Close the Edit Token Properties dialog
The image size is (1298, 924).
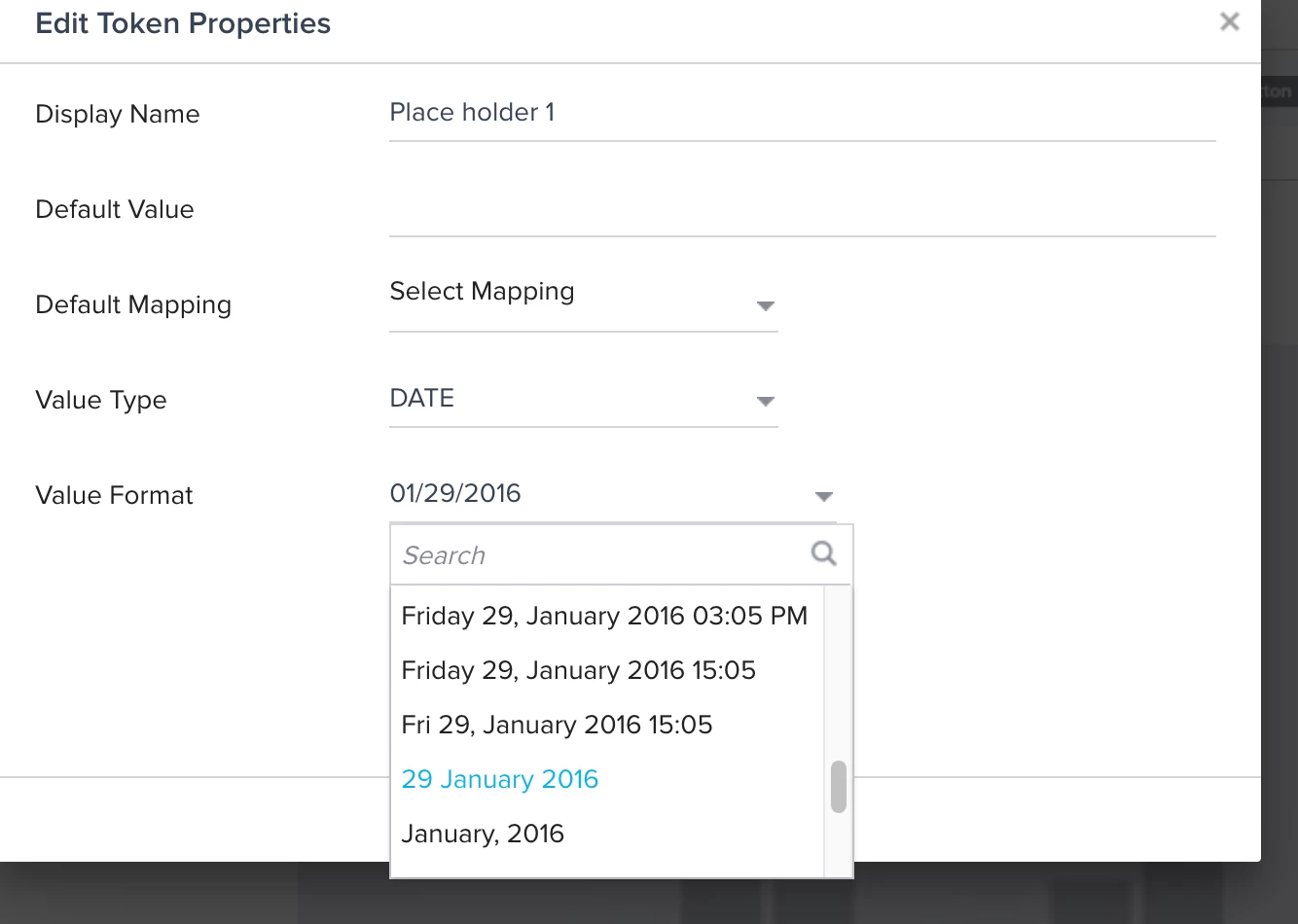[1230, 21]
